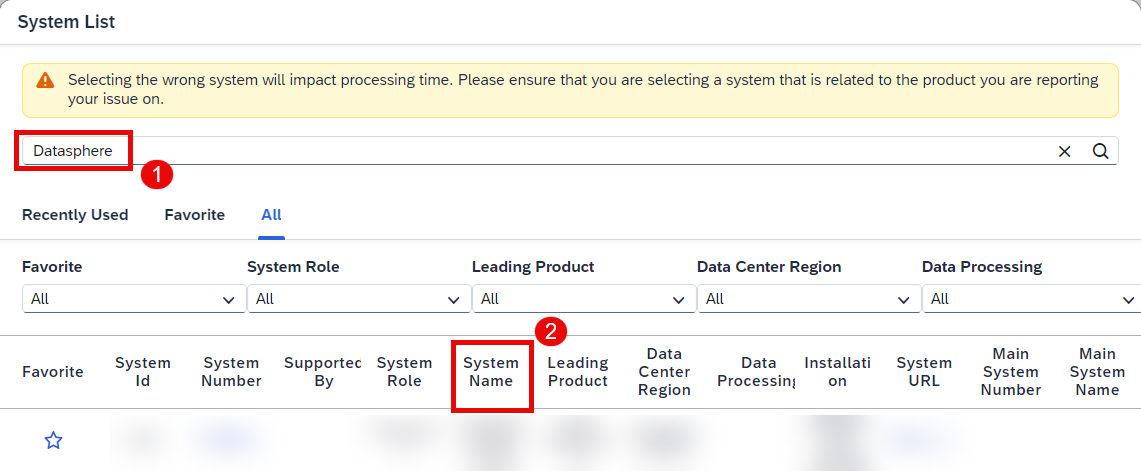Viewport: 1141px width, 471px height.
Task: Open the Favorite filter dropdown
Action: [x=134, y=298]
